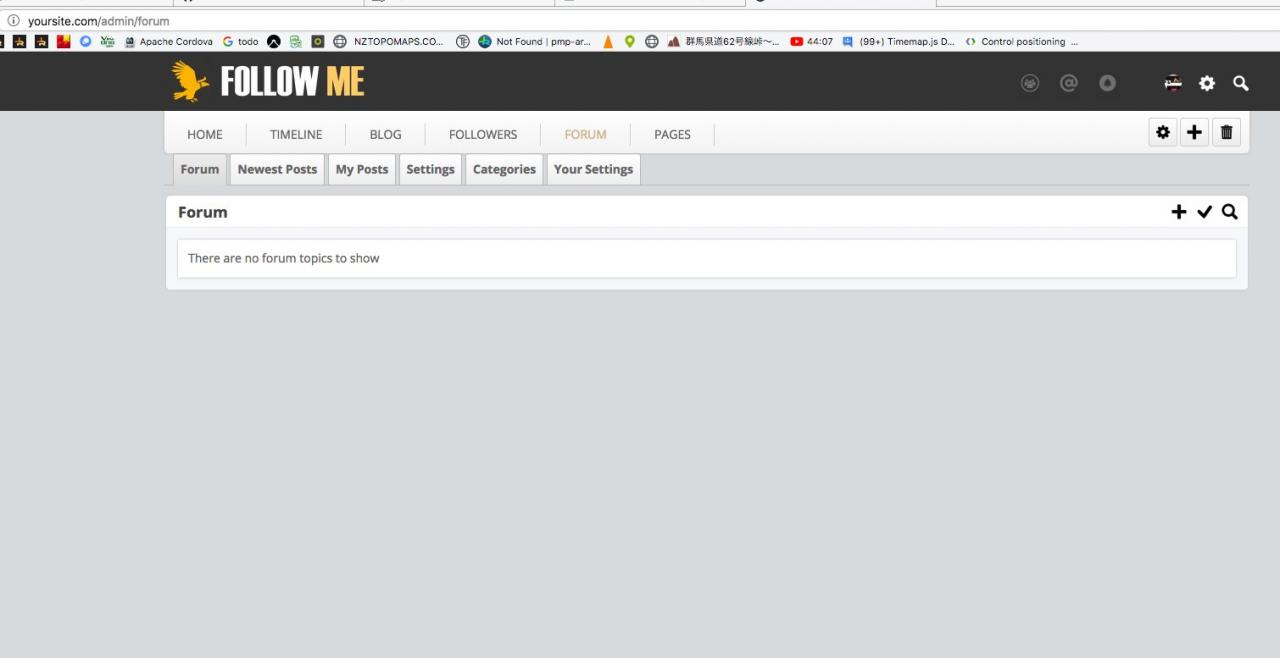
Task: Open the Control positioning bookmark
Action: tap(1021, 42)
